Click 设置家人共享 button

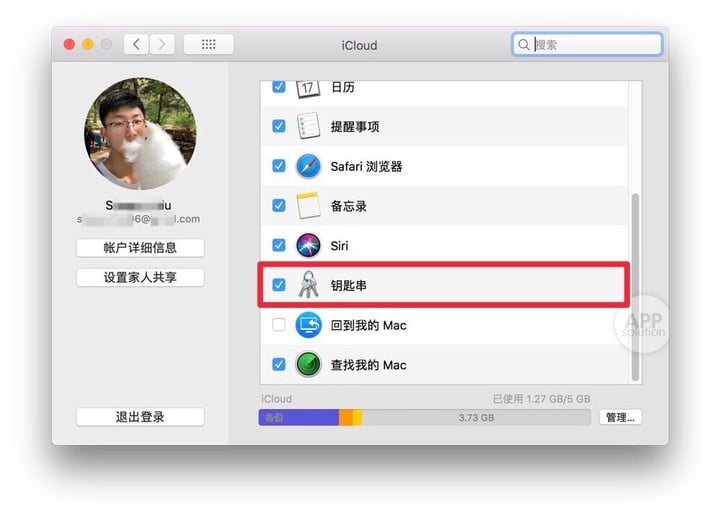(140, 277)
